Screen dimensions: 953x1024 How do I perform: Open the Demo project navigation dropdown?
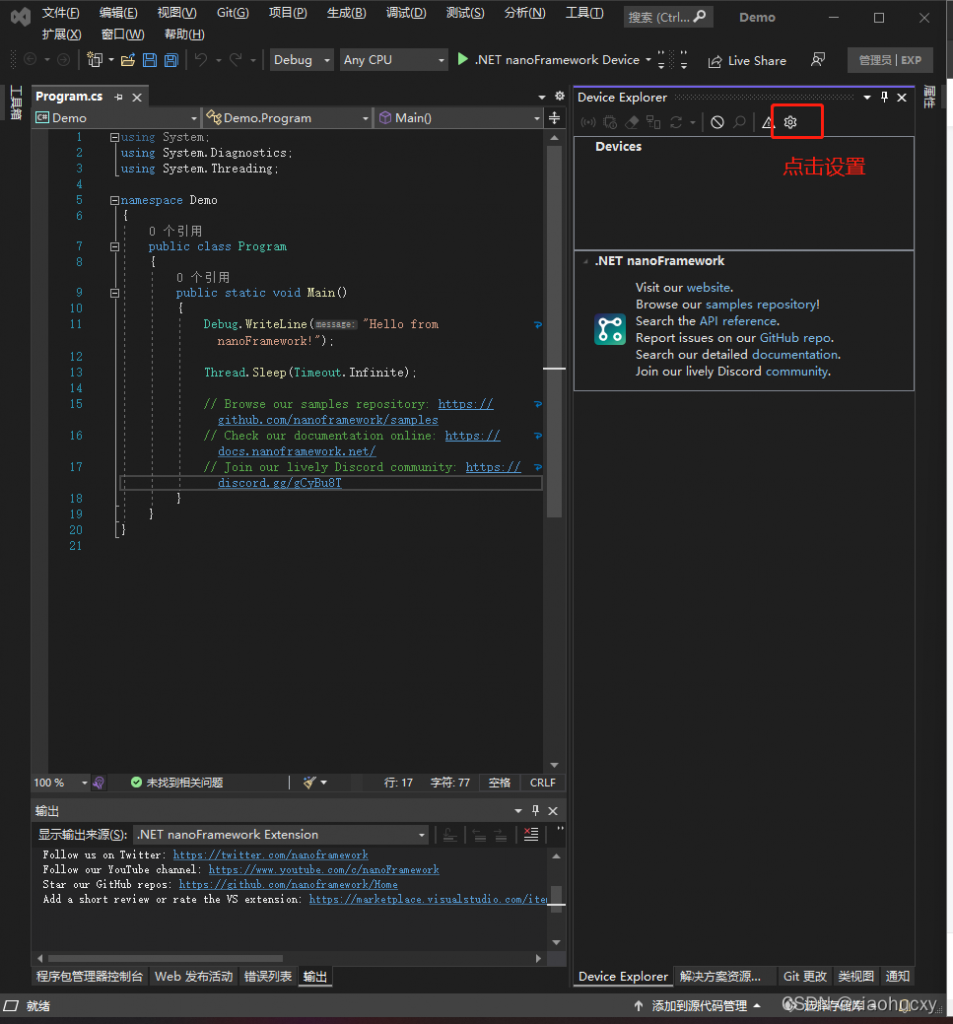116,118
